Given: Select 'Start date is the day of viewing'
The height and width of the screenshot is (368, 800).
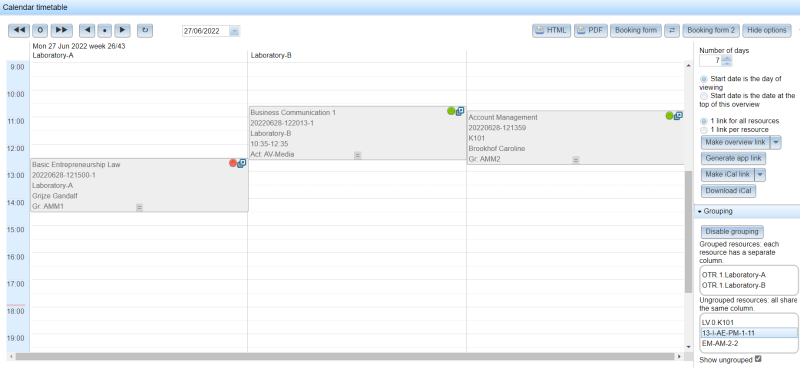Looking at the screenshot, I should click(704, 79).
